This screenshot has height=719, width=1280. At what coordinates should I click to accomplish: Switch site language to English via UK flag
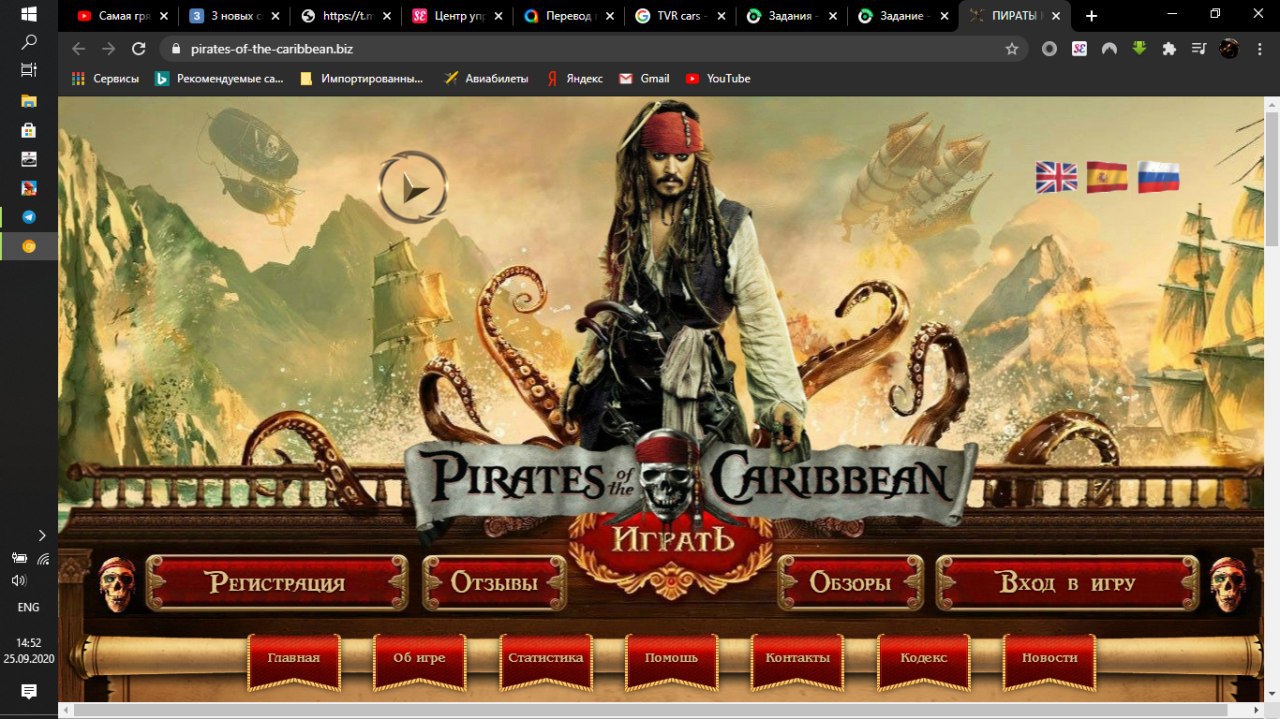coord(1056,177)
